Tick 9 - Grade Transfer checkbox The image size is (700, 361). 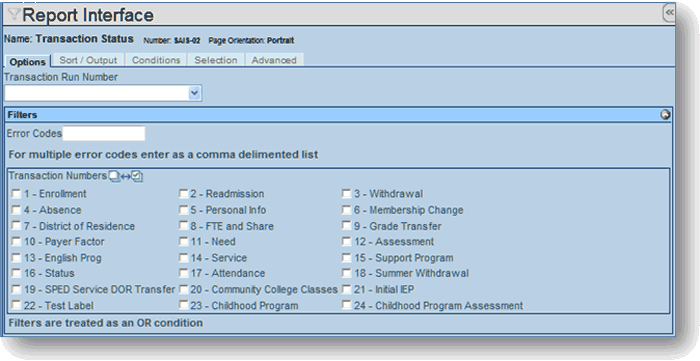tap(346, 226)
